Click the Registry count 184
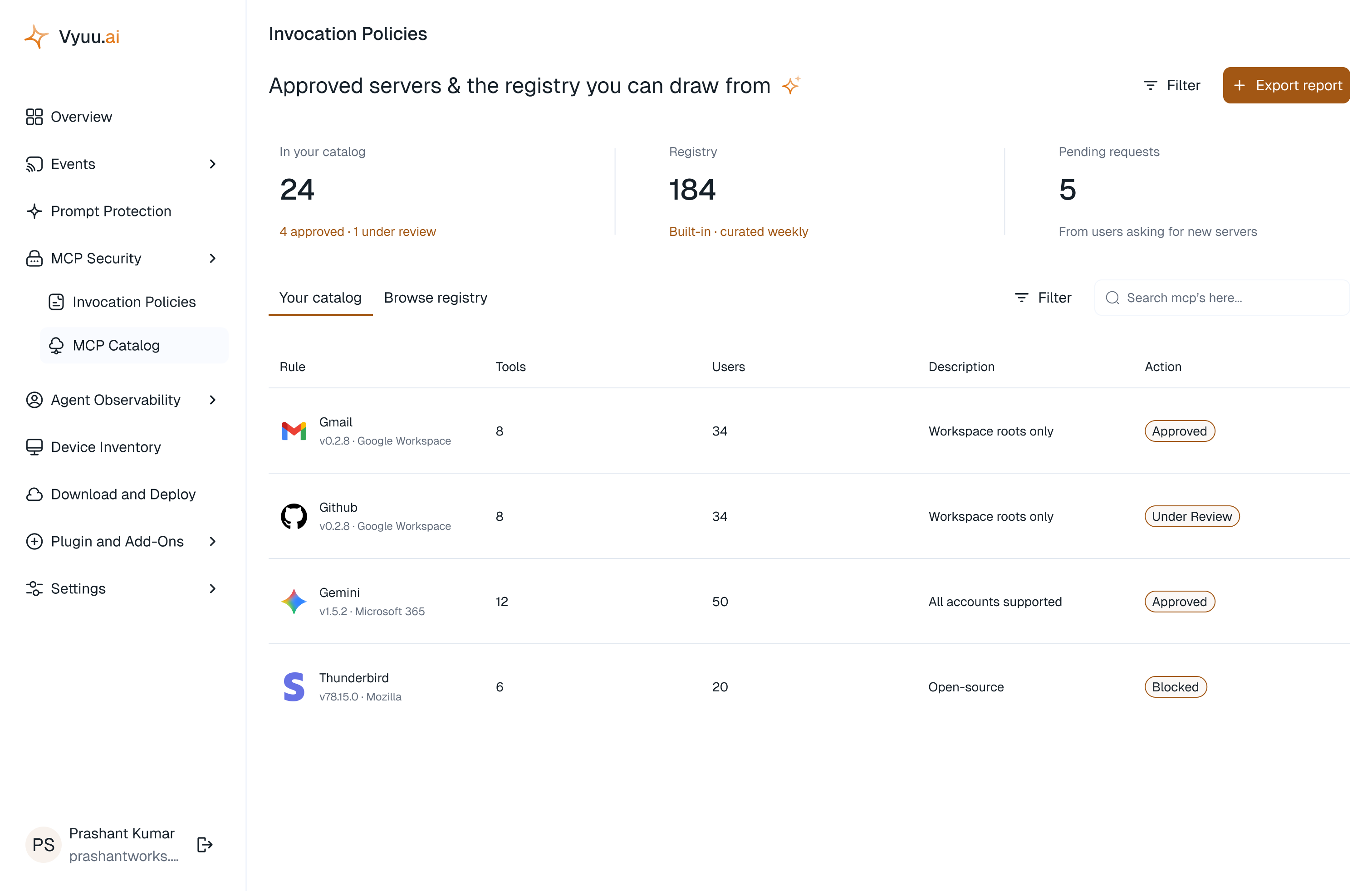This screenshot has width=1372, height=891. [x=692, y=190]
